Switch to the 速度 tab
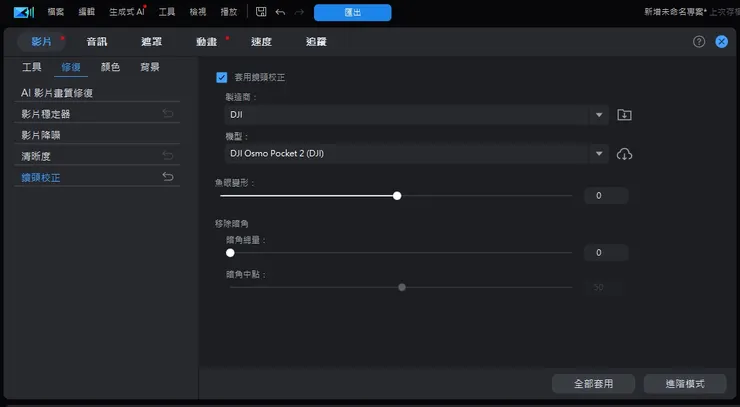The height and width of the screenshot is (407, 740). coord(261,42)
